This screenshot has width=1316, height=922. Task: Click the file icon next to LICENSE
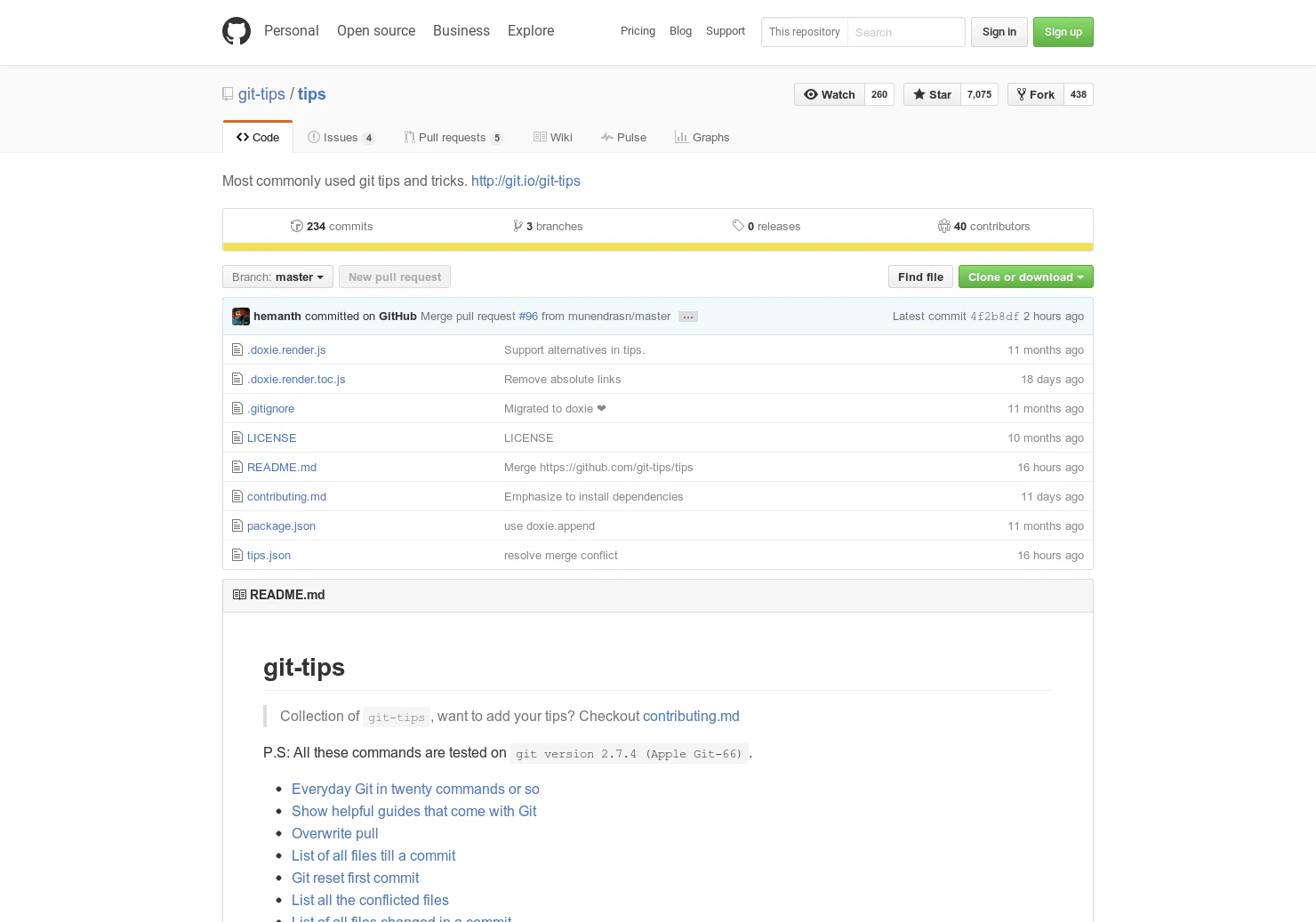237,437
